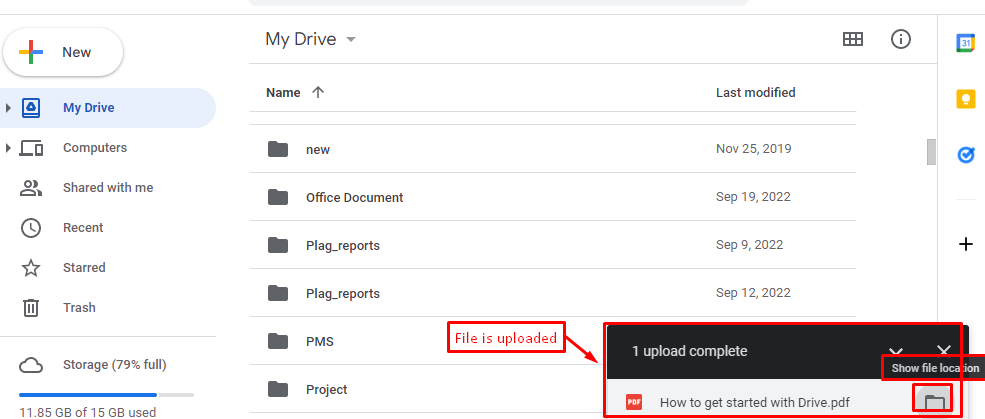Viewport: 985px width, 419px height.
Task: Click the folder icon of the new row
Action: tap(278, 149)
